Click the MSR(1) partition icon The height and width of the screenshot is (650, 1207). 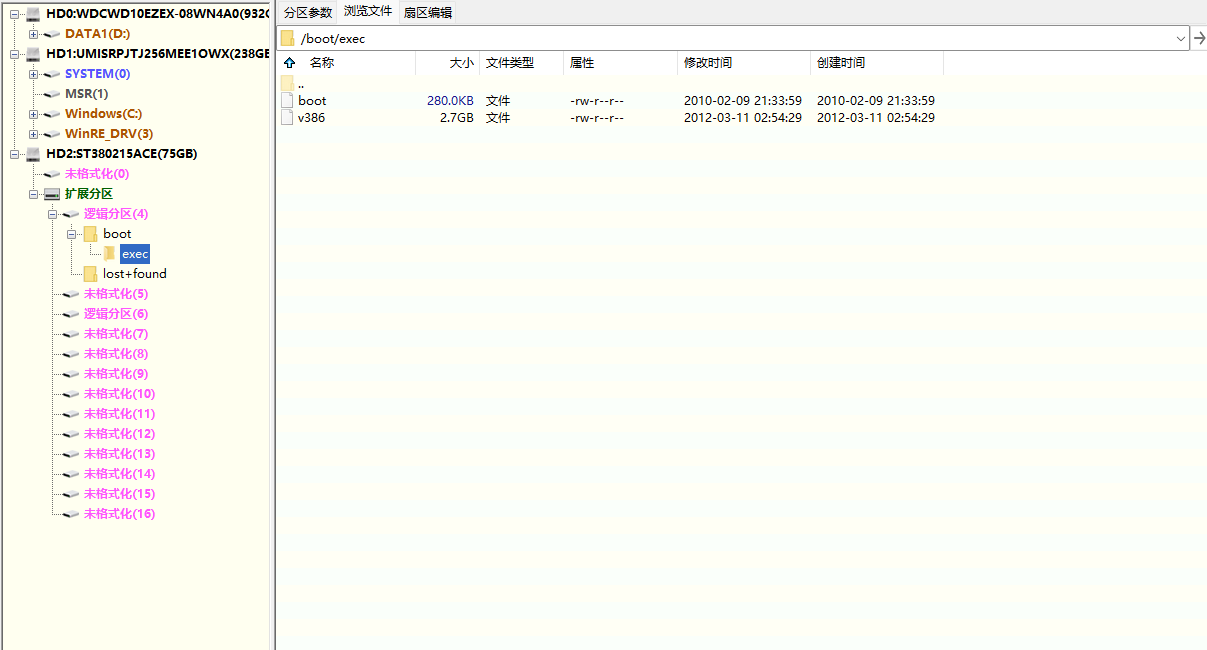point(51,93)
